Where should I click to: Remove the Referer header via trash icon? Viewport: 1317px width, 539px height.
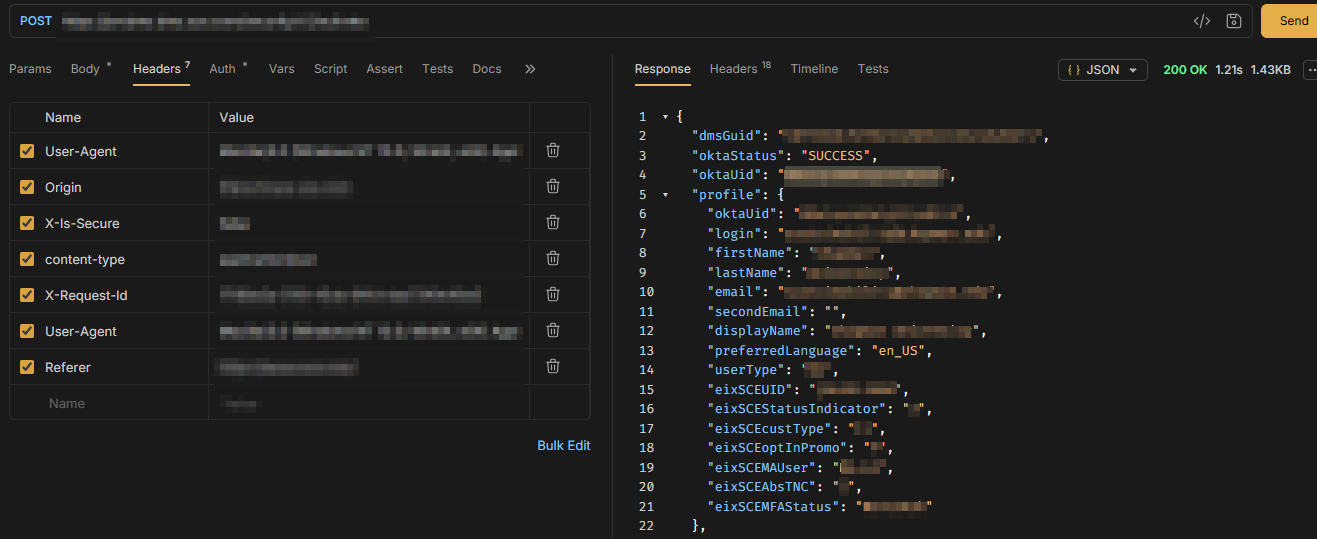point(552,366)
